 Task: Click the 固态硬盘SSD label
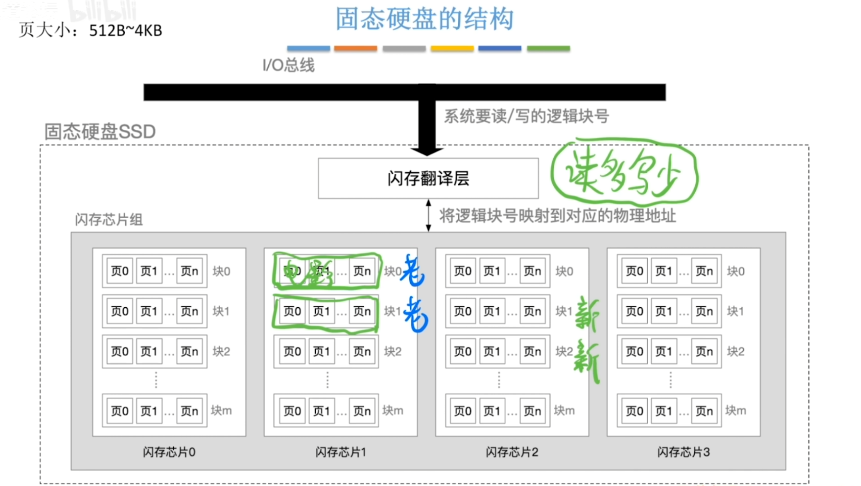(x=100, y=132)
